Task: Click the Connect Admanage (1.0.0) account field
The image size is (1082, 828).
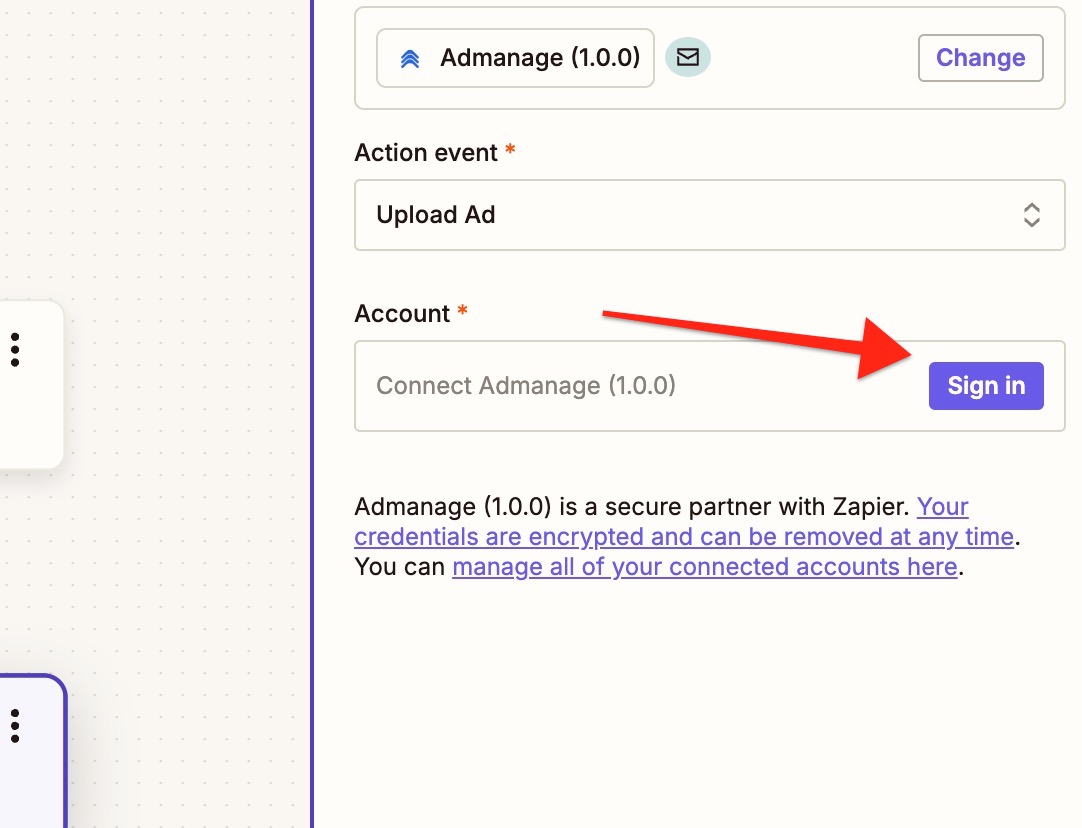Action: tap(709, 386)
